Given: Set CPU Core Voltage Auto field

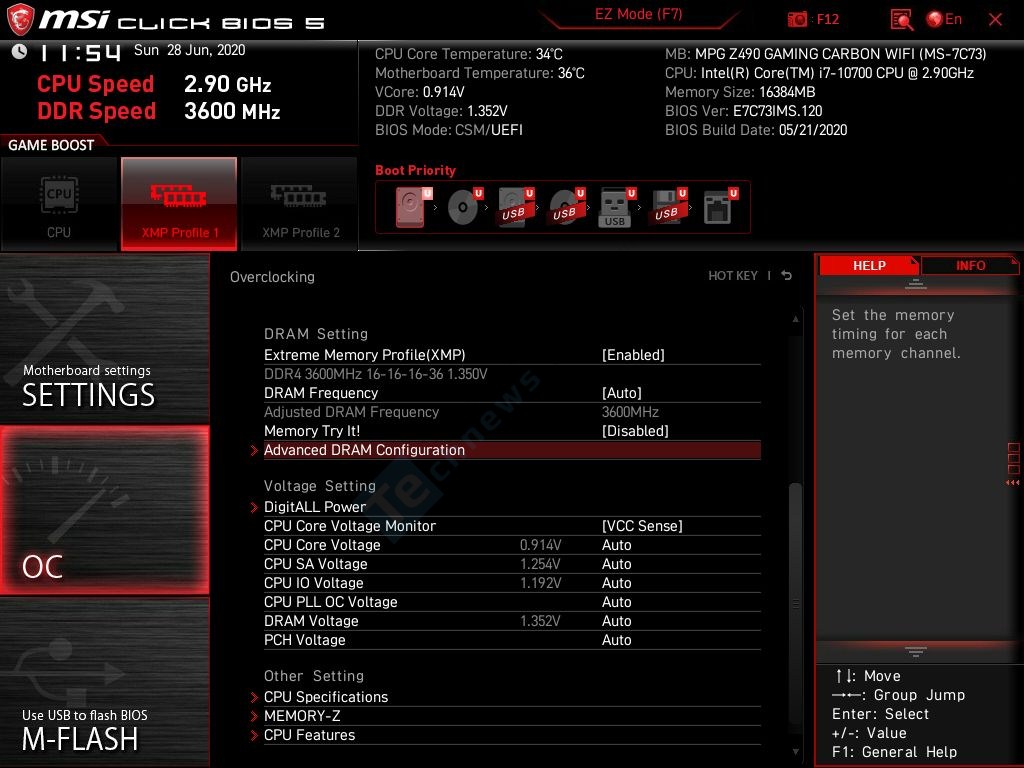Looking at the screenshot, I should tap(616, 545).
